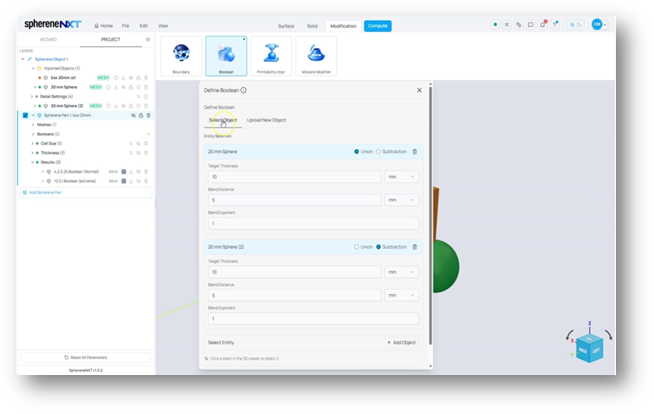Open the Printability Impr tool
The width and height of the screenshot is (654, 414).
click(271, 56)
